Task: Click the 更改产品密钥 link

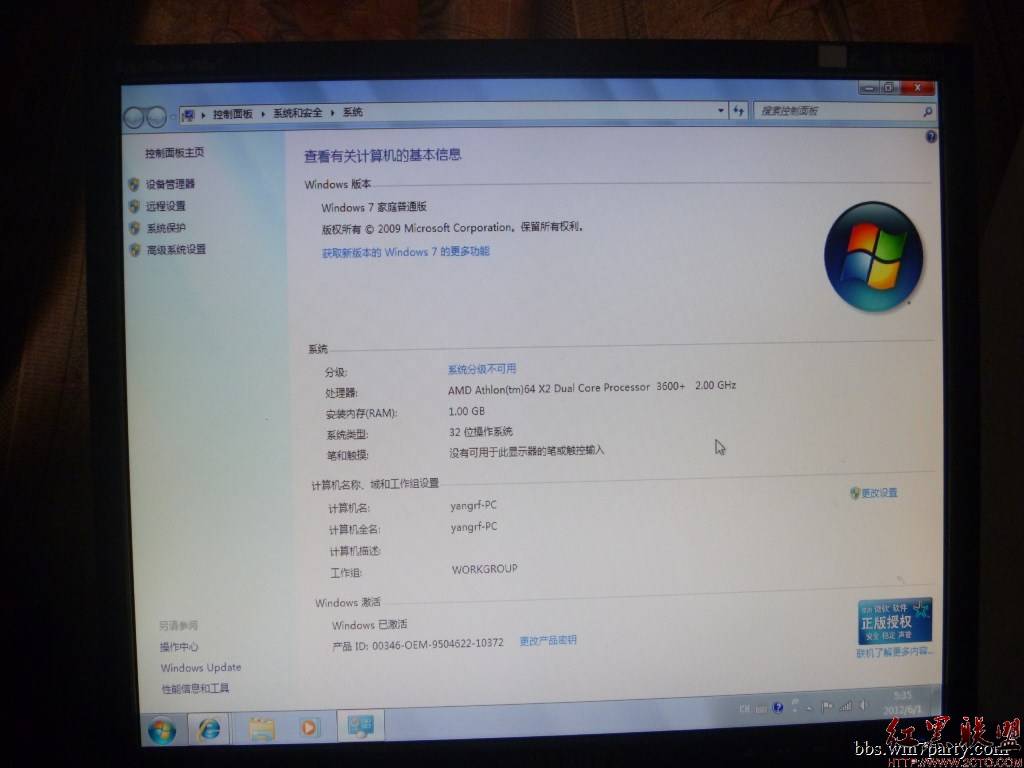Action: (x=548, y=641)
